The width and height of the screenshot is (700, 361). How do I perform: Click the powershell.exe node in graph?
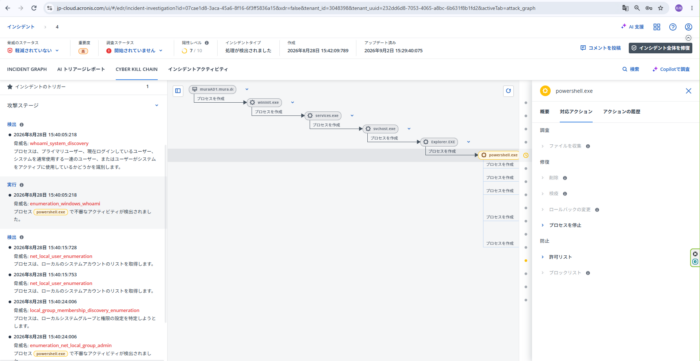[x=499, y=155]
